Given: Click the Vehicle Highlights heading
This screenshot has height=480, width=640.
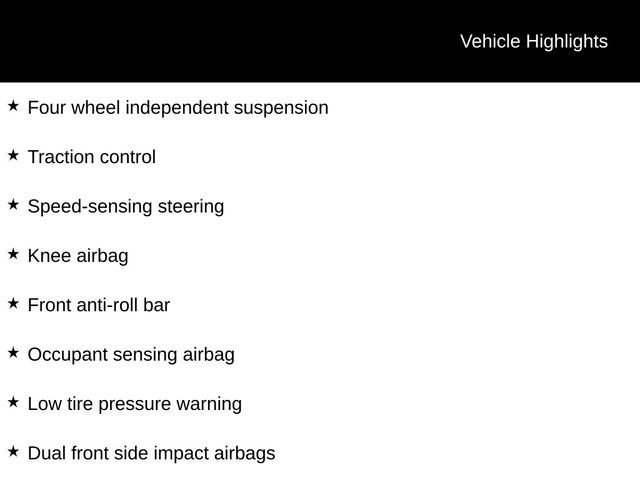Looking at the screenshot, I should (x=534, y=42).
